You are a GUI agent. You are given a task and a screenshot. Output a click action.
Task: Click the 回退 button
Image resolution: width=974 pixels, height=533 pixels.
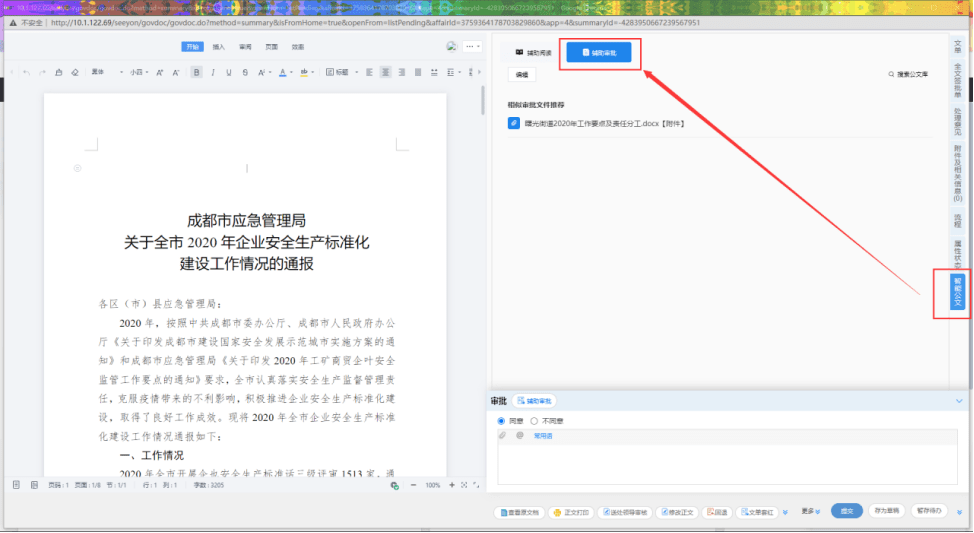[x=717, y=512]
